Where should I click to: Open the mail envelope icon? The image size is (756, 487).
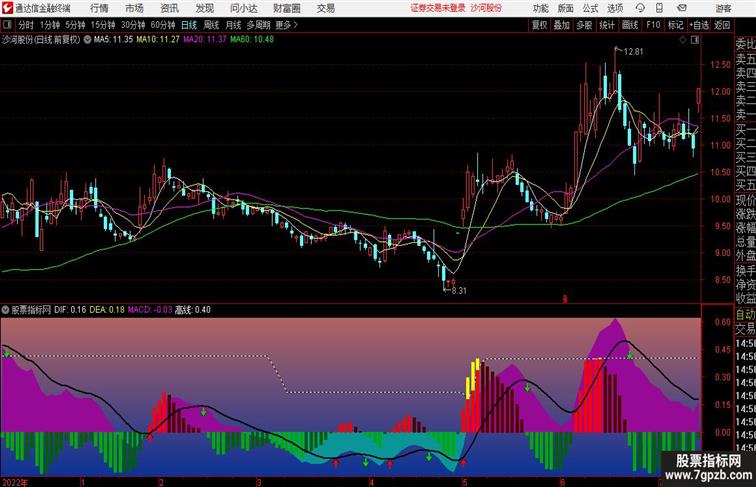point(682,8)
